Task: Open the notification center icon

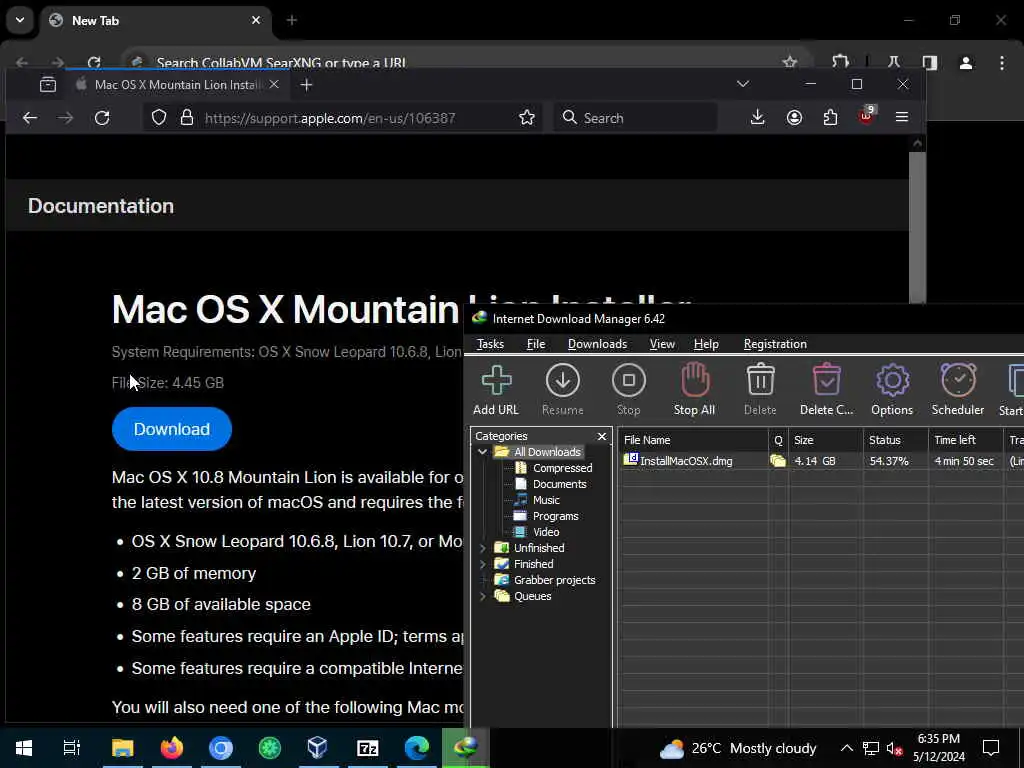Action: (991, 748)
